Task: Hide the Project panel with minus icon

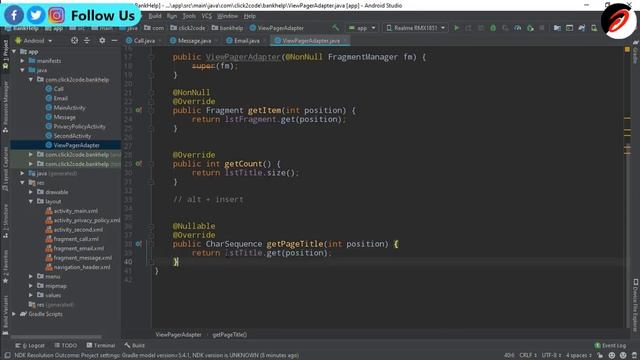Action: (114, 40)
